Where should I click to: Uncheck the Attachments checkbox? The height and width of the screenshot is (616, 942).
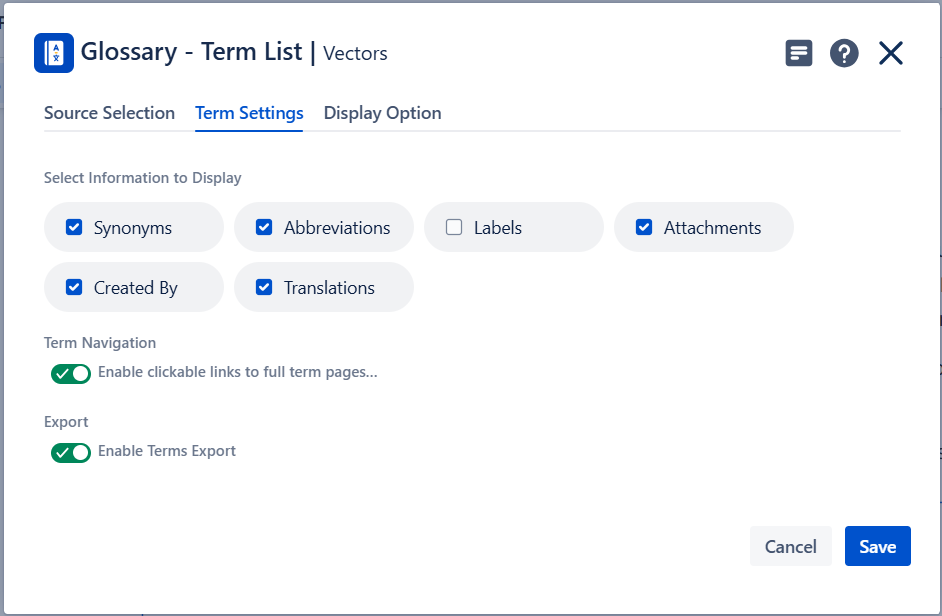pyautogui.click(x=644, y=227)
